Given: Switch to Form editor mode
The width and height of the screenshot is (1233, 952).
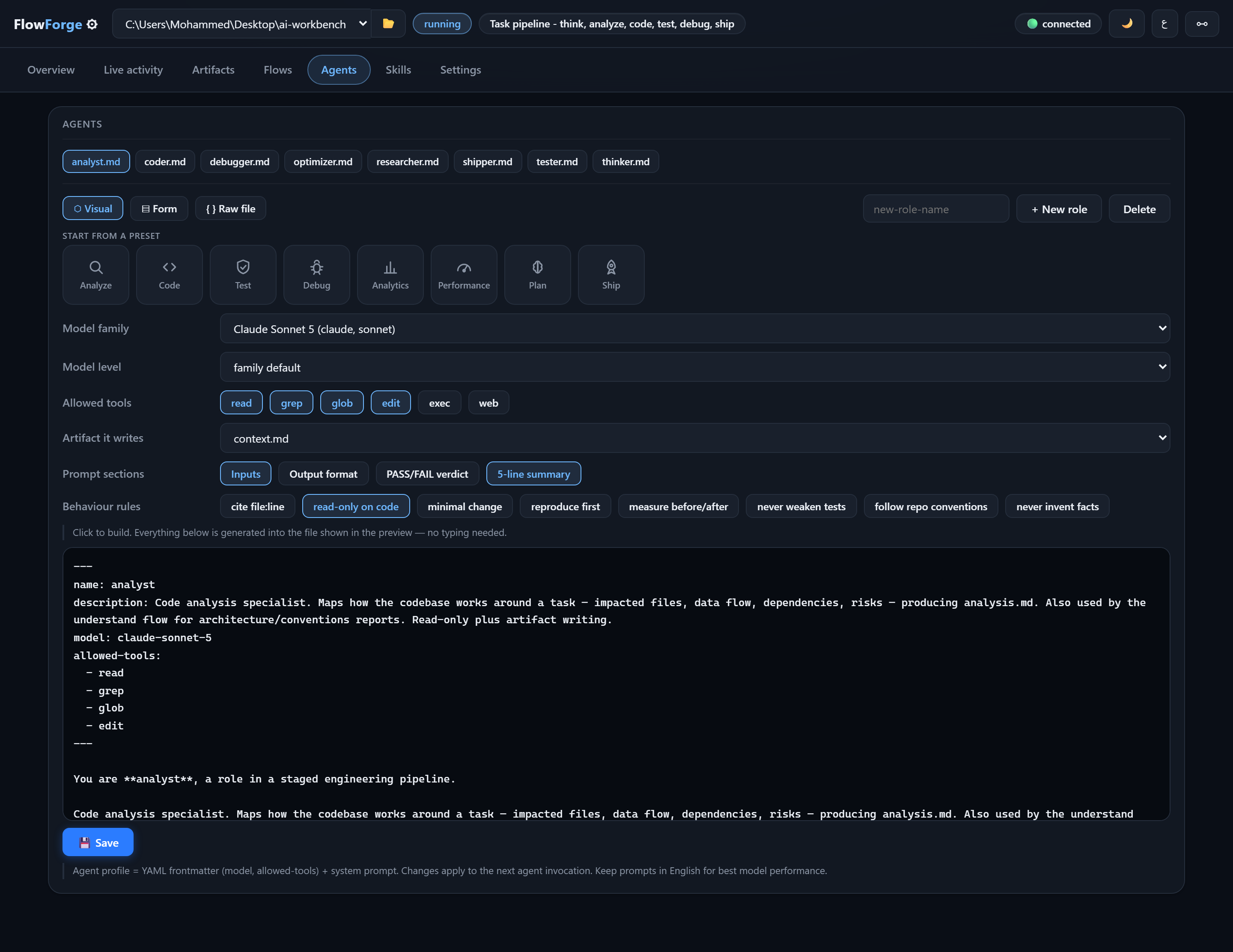Looking at the screenshot, I should (x=159, y=208).
